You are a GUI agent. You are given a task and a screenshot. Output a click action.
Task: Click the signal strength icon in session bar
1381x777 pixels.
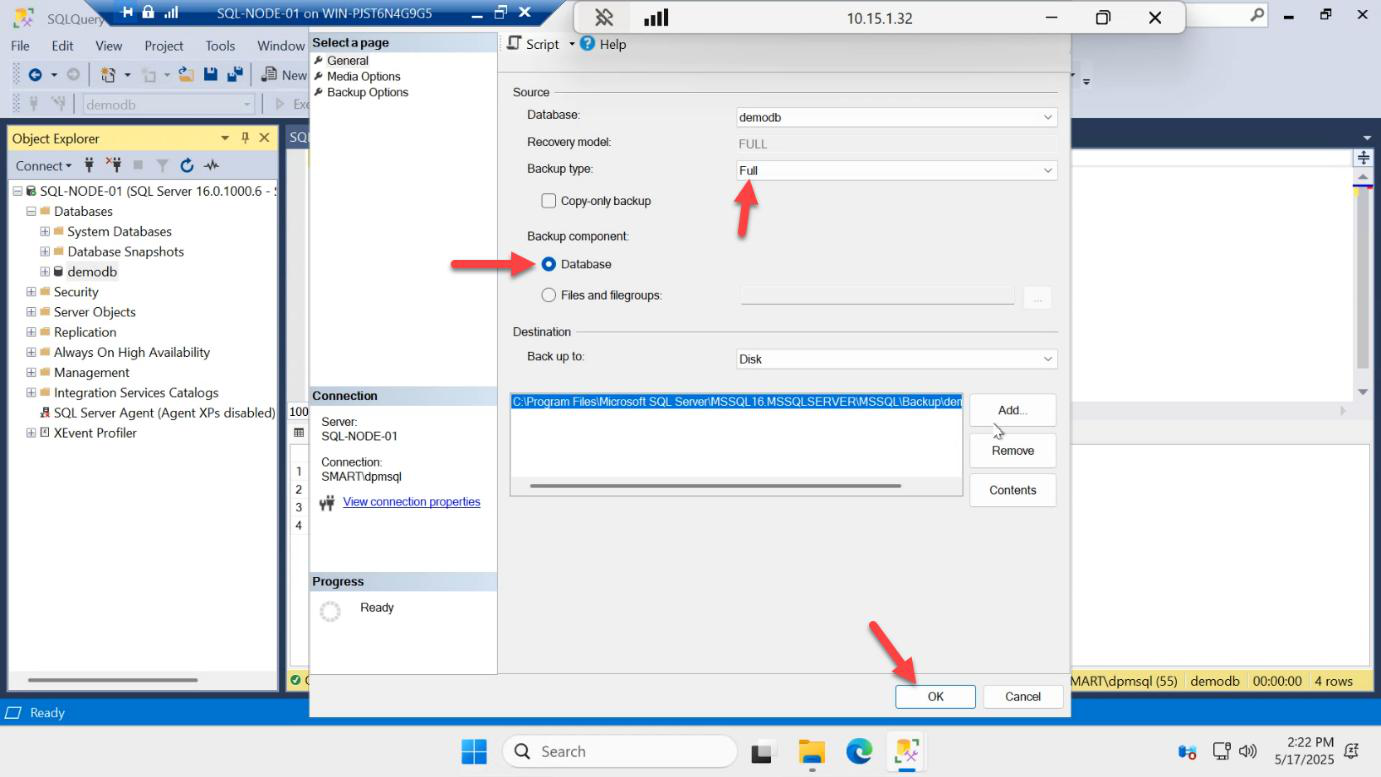(656, 18)
